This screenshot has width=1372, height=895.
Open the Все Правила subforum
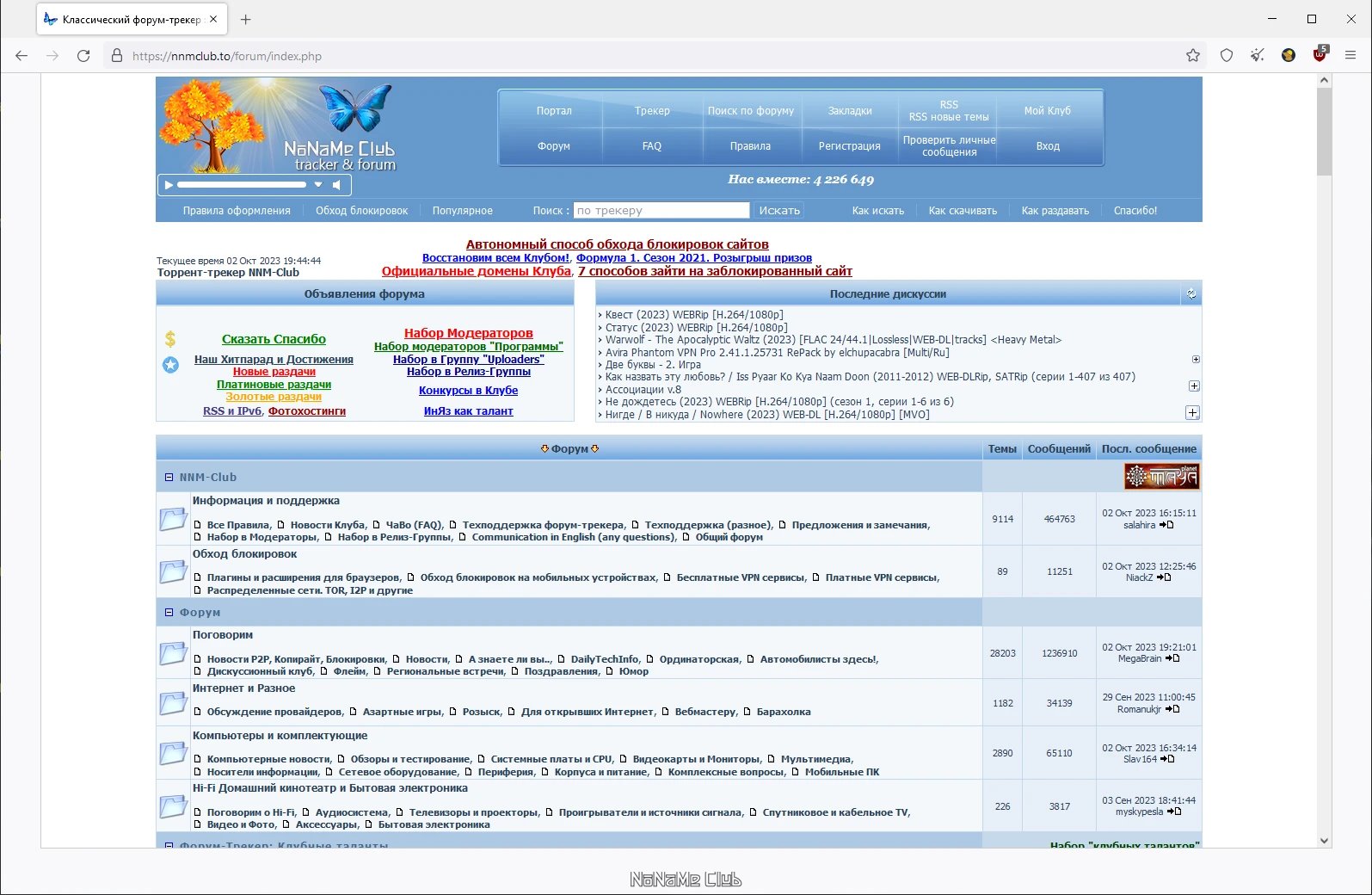pos(238,525)
